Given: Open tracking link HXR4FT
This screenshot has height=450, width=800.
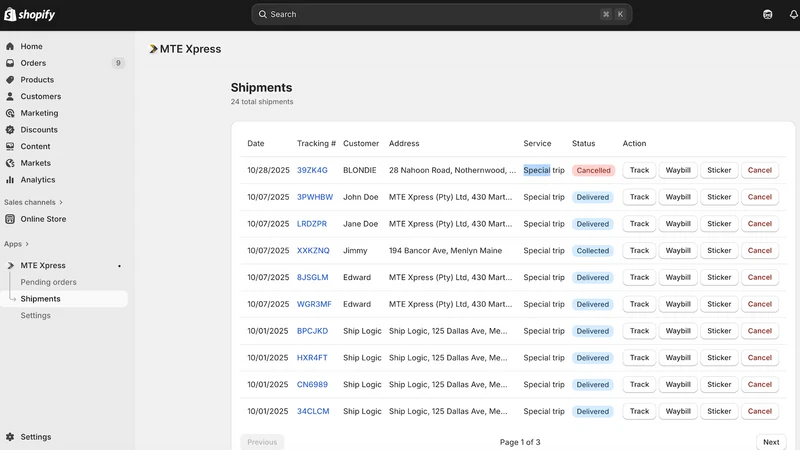Looking at the screenshot, I should click(312, 358).
